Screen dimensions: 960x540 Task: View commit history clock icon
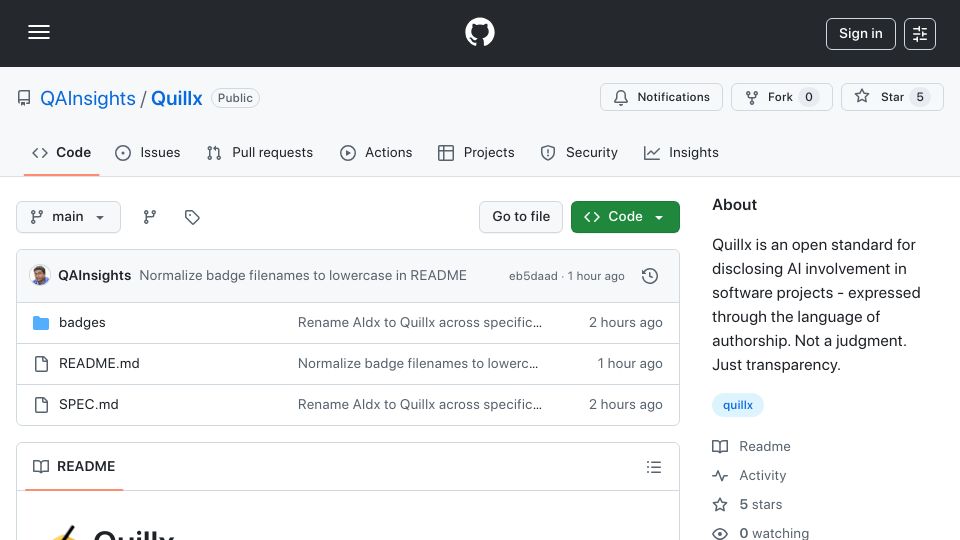(650, 276)
